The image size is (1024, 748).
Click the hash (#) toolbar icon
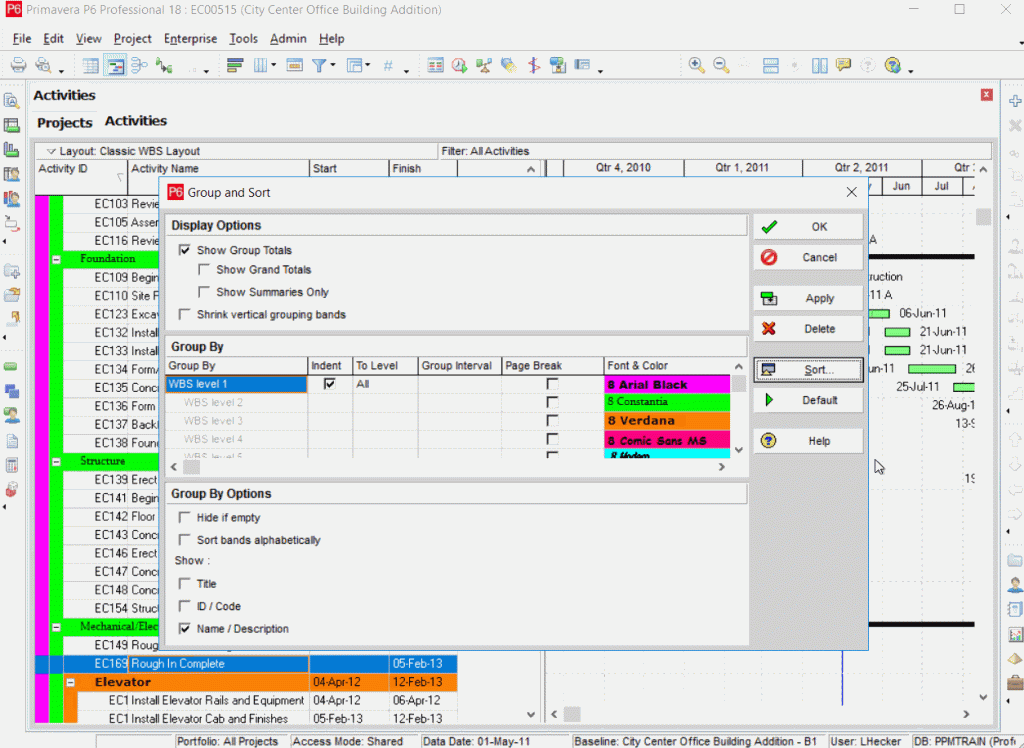[388, 65]
